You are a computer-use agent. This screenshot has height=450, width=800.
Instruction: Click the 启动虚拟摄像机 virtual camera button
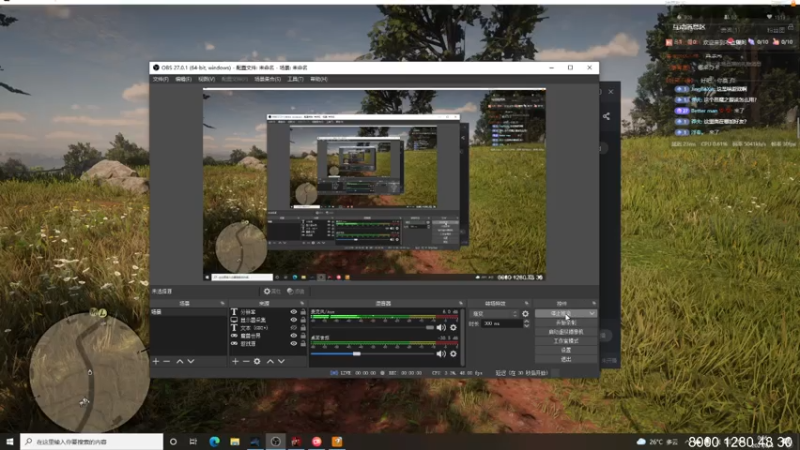(566, 332)
